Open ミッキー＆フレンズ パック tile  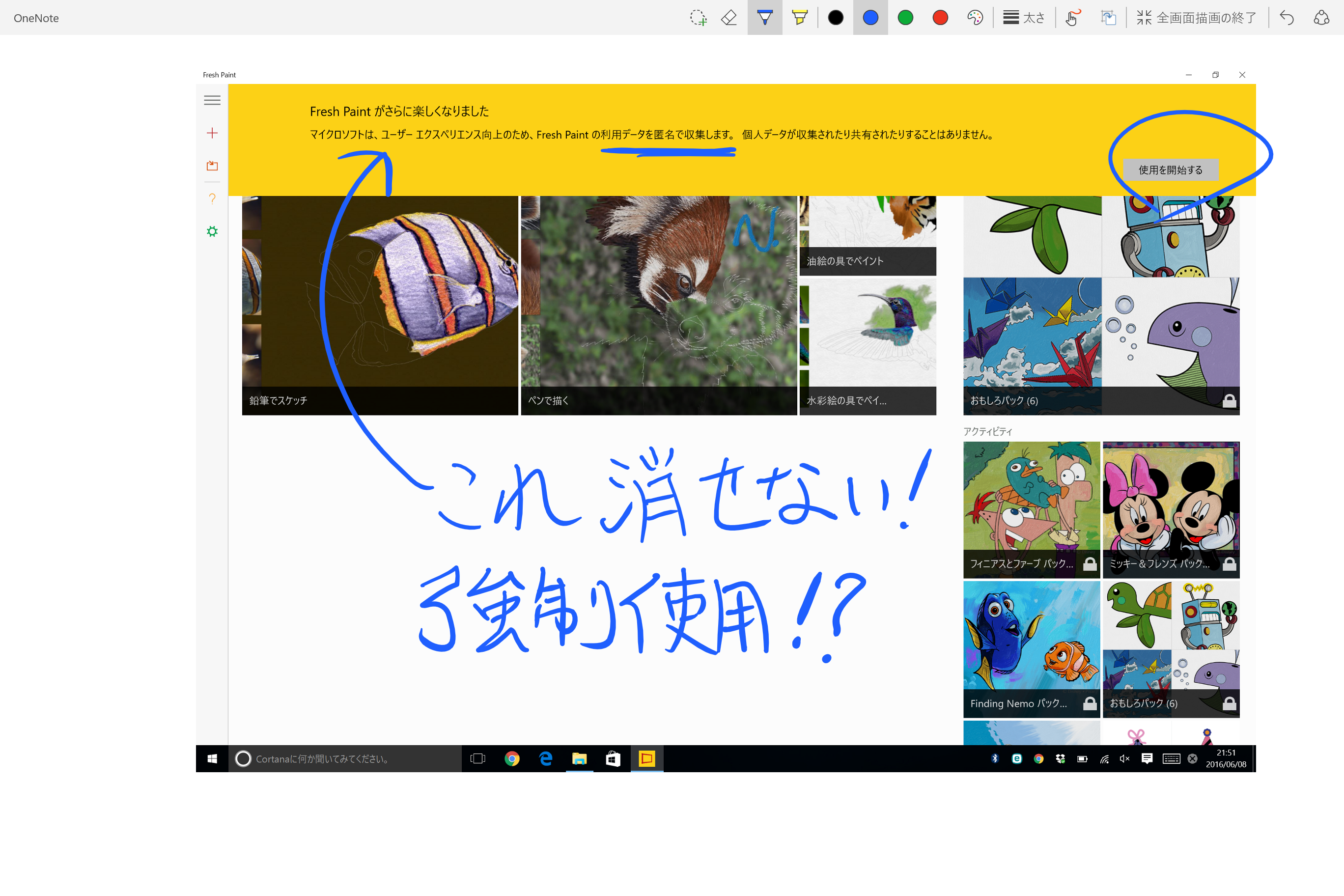tap(1171, 510)
